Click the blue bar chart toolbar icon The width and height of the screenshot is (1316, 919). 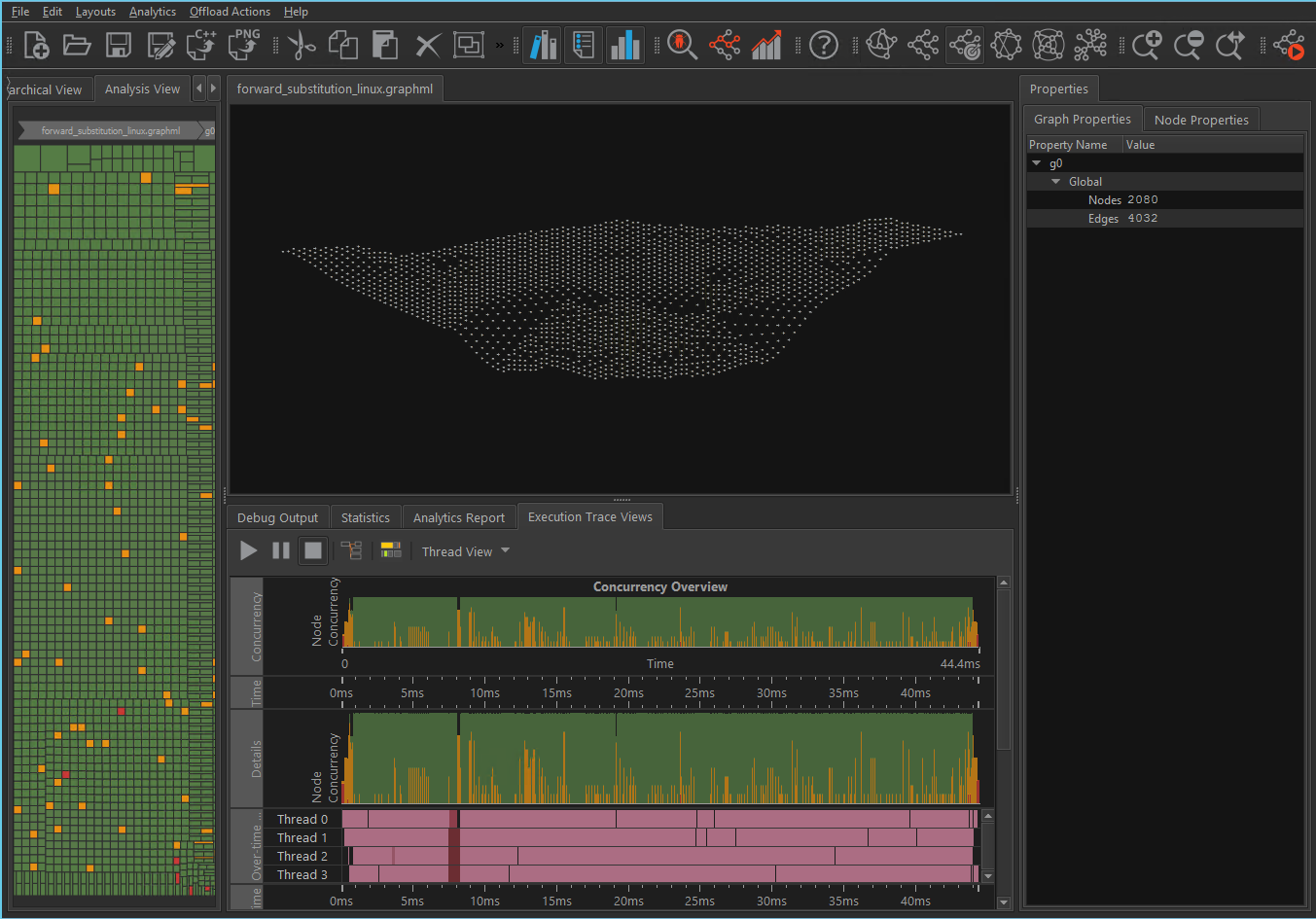coord(625,45)
